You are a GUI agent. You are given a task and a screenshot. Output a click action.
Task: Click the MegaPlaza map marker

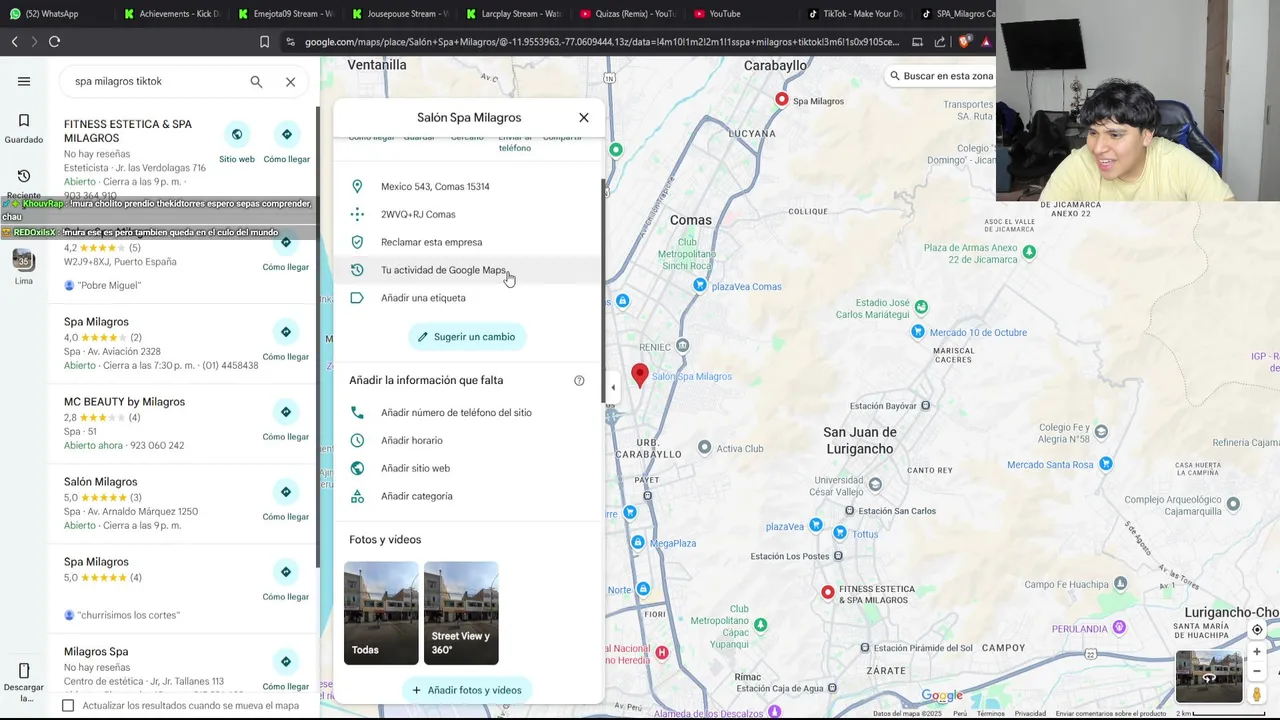637,543
